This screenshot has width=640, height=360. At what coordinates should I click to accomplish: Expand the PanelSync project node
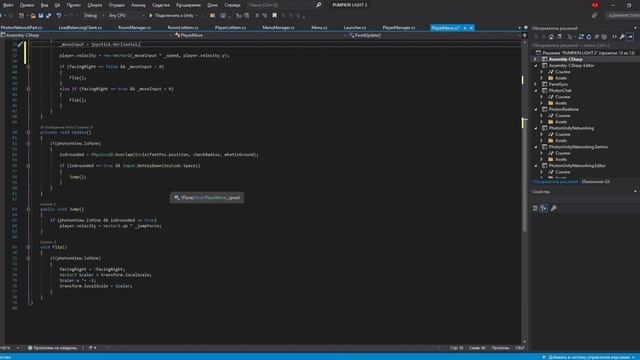click(x=536, y=84)
